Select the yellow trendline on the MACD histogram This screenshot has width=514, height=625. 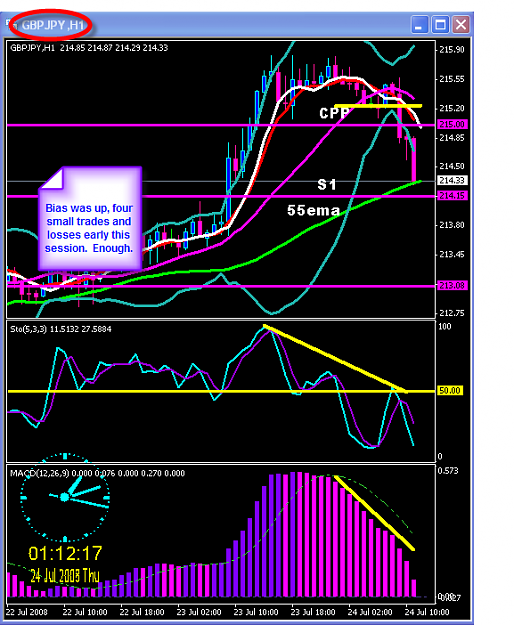click(x=375, y=513)
